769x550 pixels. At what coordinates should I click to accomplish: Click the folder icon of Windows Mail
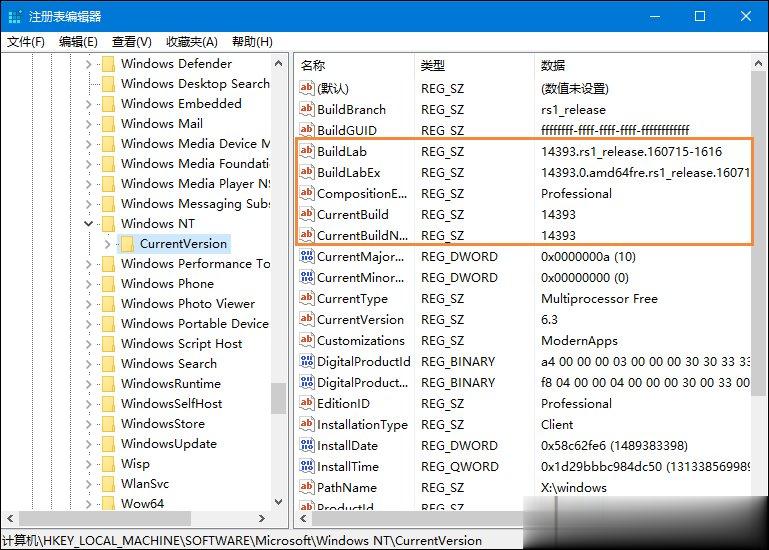[x=108, y=124]
